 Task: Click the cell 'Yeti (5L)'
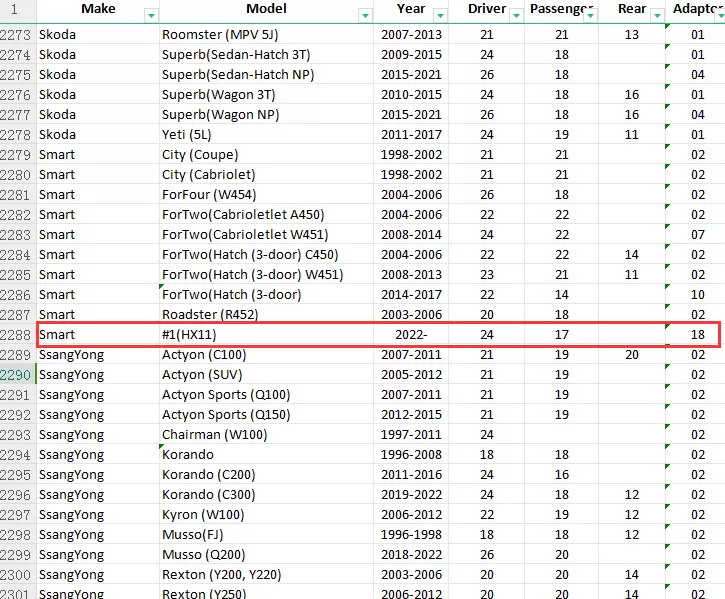pyautogui.click(x=266, y=135)
